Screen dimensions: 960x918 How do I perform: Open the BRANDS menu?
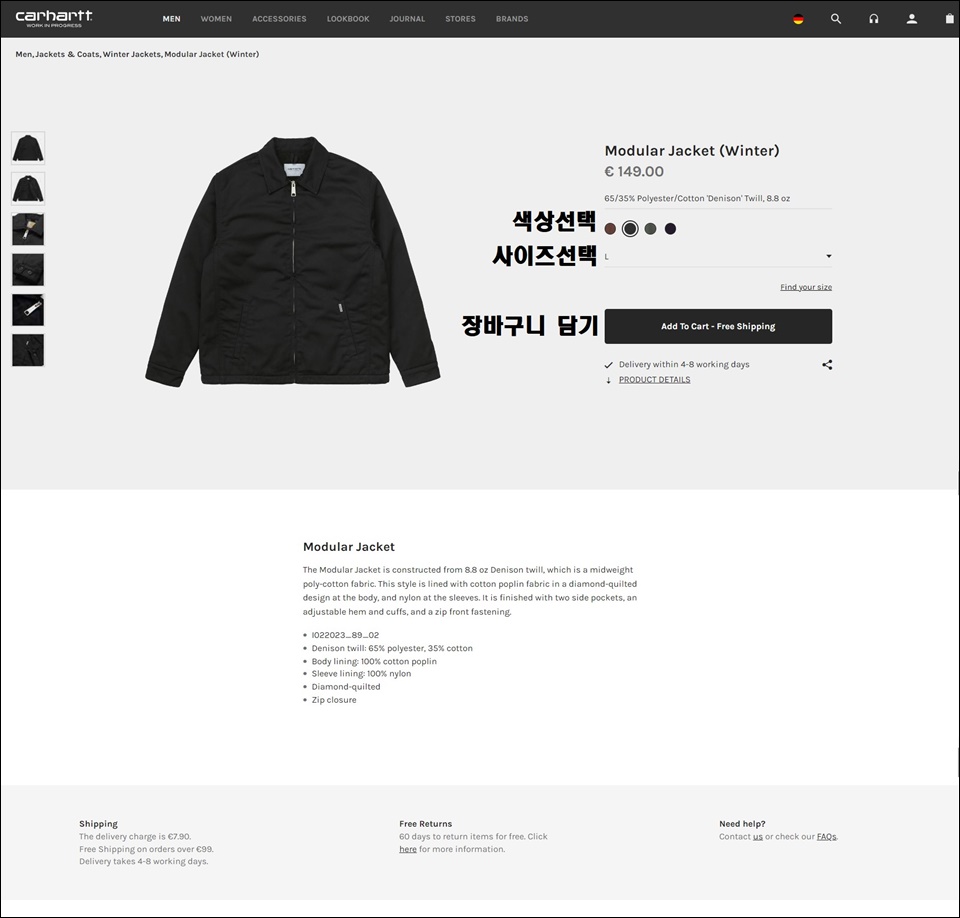click(512, 19)
